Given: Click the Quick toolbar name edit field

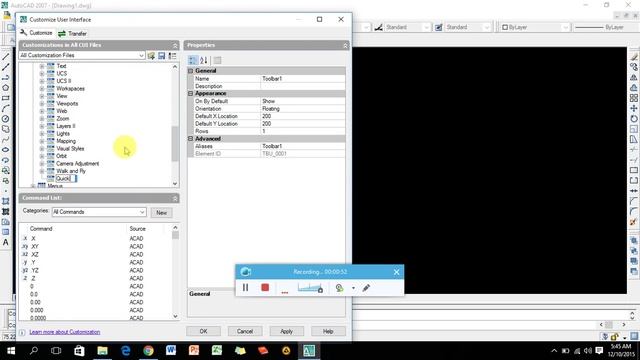Looking at the screenshot, I should (66, 179).
